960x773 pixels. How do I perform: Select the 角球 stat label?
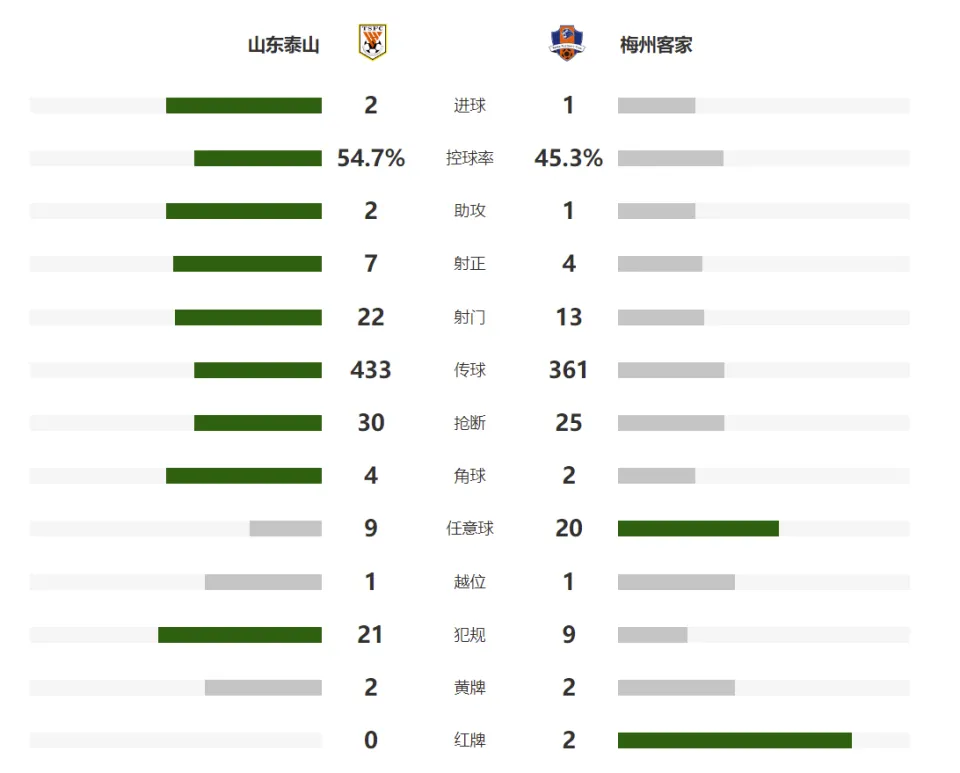(x=470, y=476)
